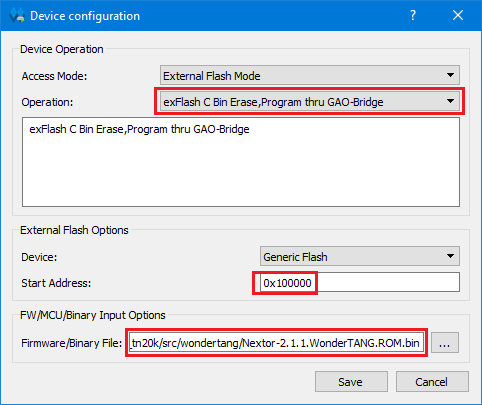Click the Start Address input field
This screenshot has height=405, width=482.
pyautogui.click(x=360, y=283)
